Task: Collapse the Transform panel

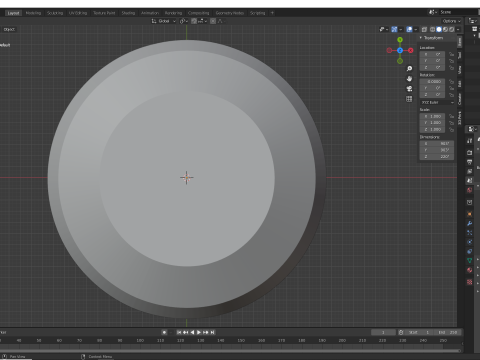Action: pyautogui.click(x=421, y=38)
